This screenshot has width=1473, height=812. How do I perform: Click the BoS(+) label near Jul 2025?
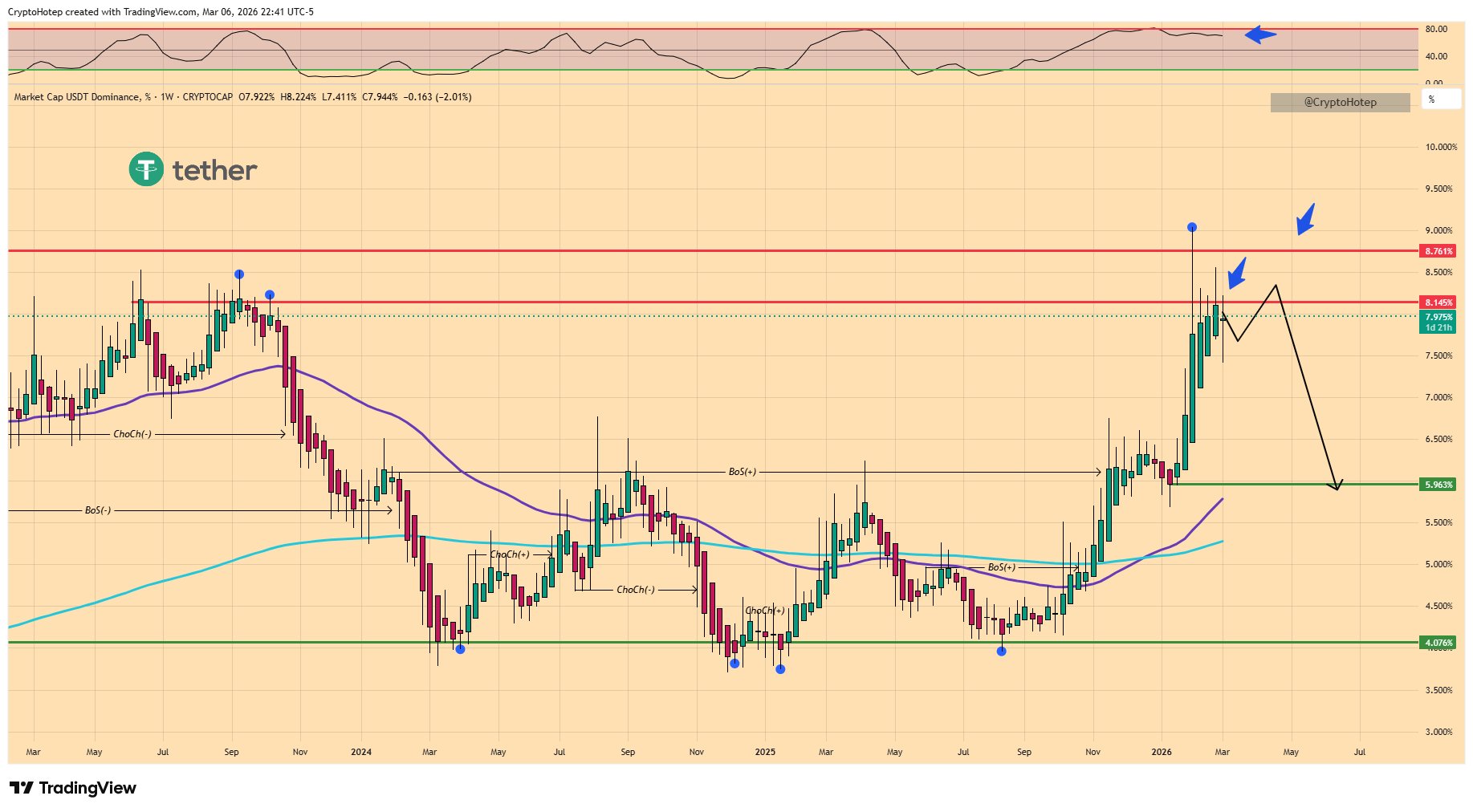coord(1002,567)
